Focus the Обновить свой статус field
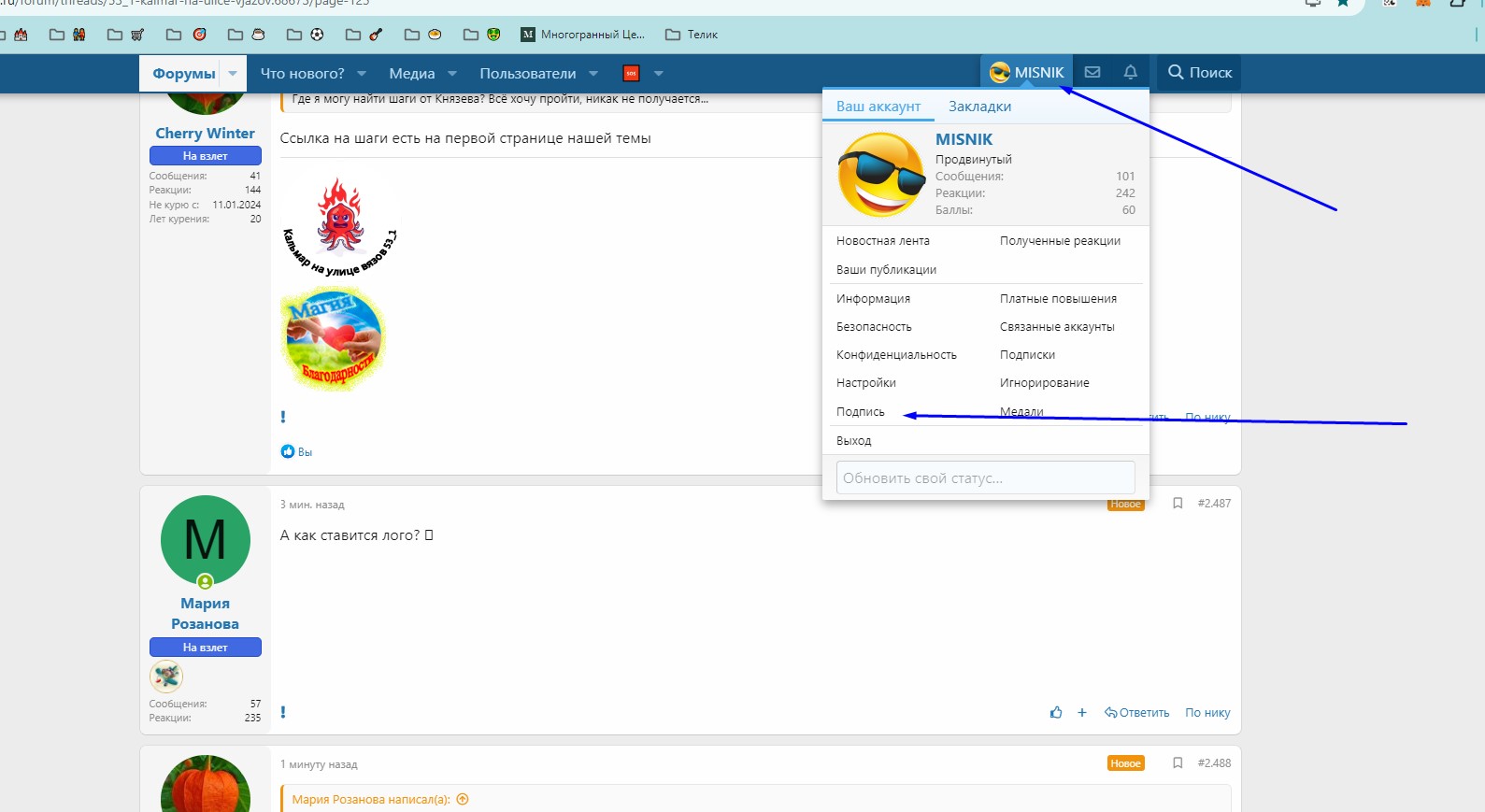The height and width of the screenshot is (812, 1485). (x=985, y=477)
